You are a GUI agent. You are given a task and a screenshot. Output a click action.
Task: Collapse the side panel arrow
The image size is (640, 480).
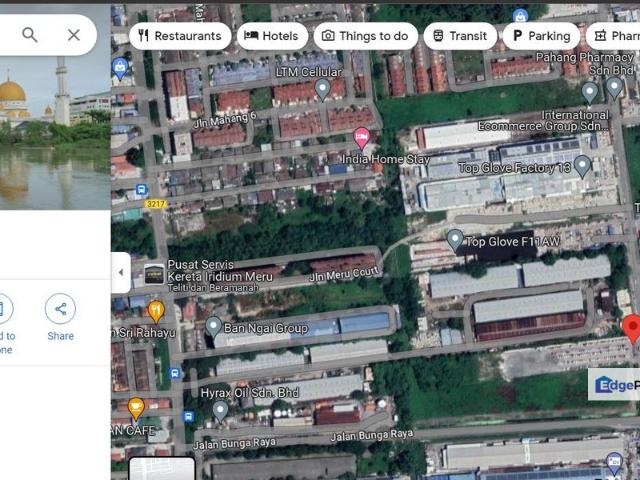pyautogui.click(x=121, y=272)
